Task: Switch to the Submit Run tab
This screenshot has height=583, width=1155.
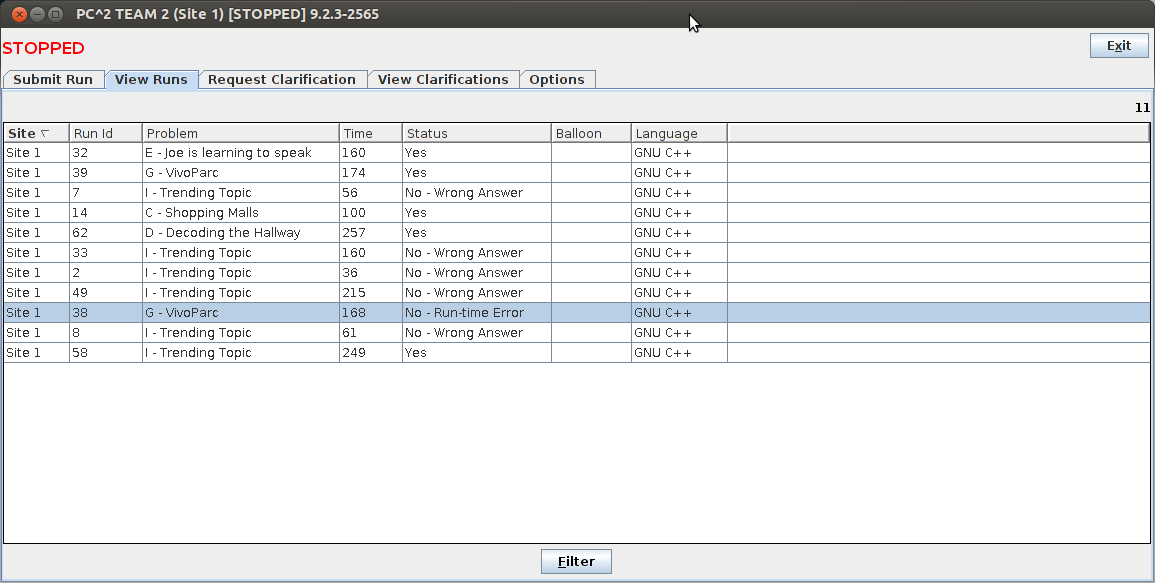Action: tap(53, 80)
